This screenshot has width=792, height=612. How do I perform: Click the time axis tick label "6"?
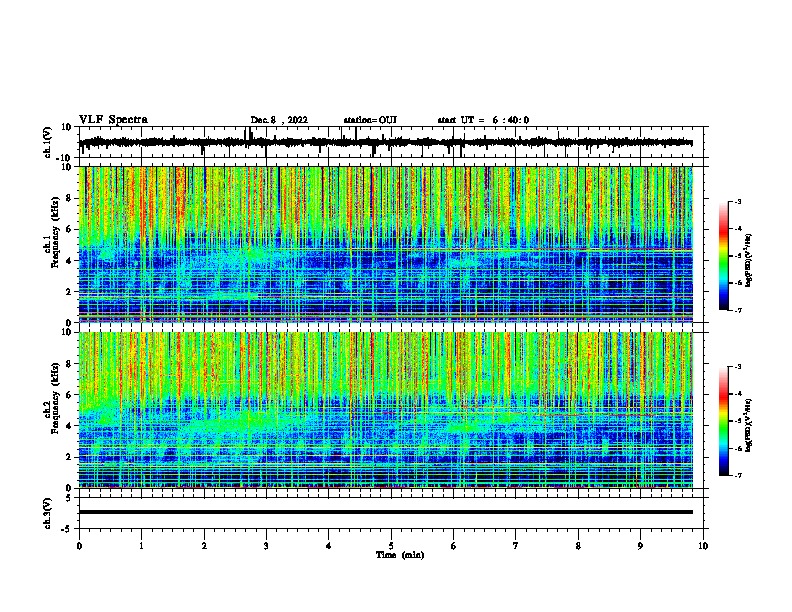454,546
